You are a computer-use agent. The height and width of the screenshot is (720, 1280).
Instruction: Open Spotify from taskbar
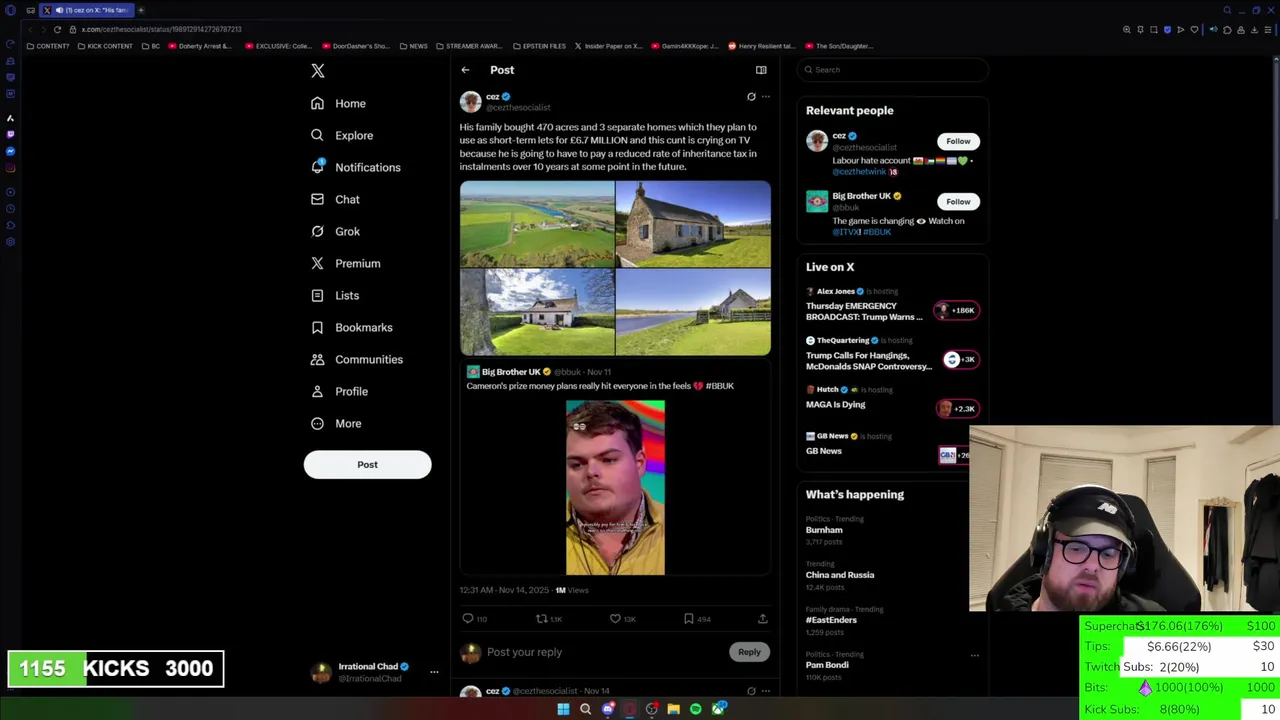click(695, 709)
